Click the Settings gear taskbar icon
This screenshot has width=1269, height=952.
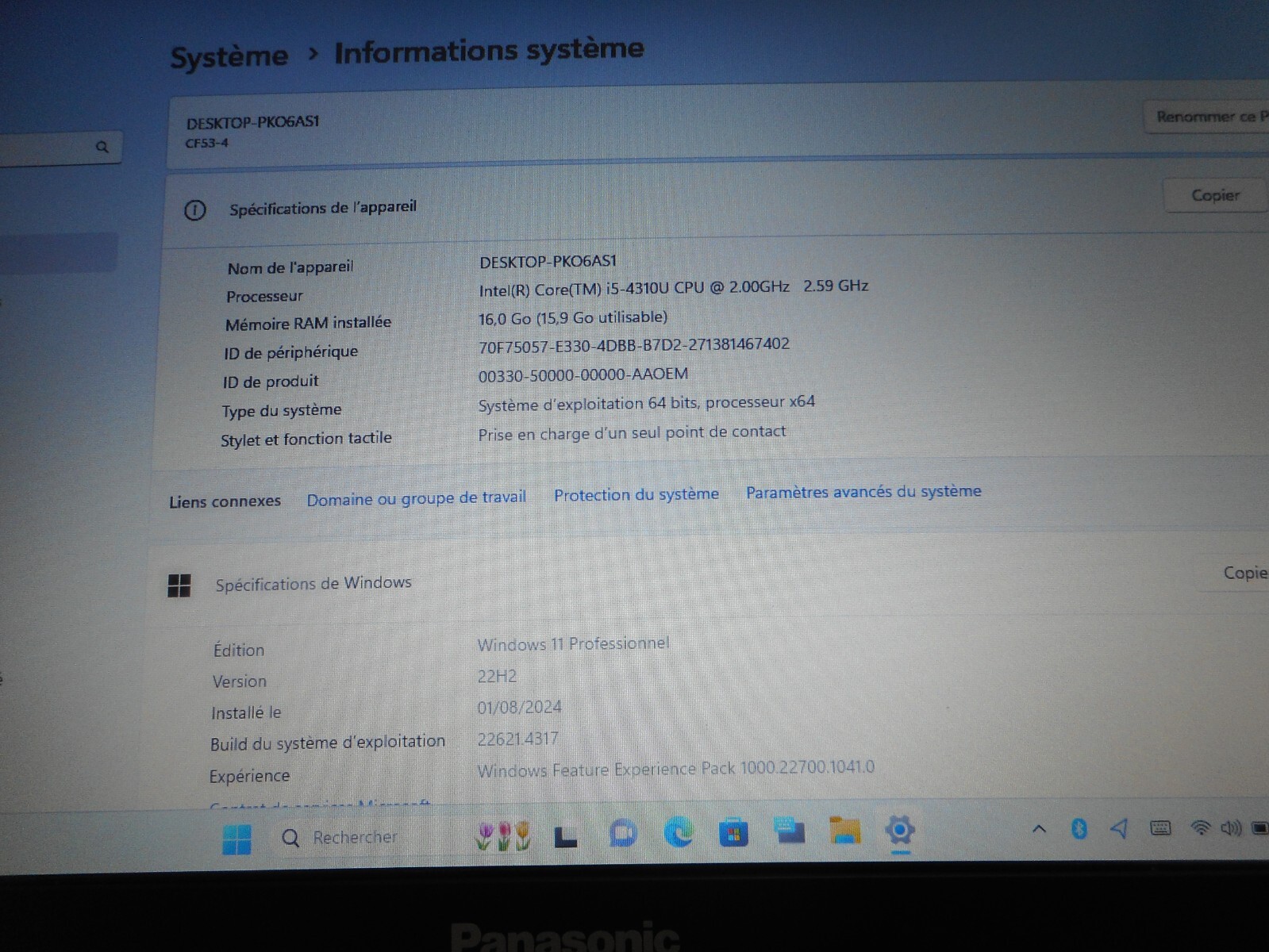click(899, 831)
